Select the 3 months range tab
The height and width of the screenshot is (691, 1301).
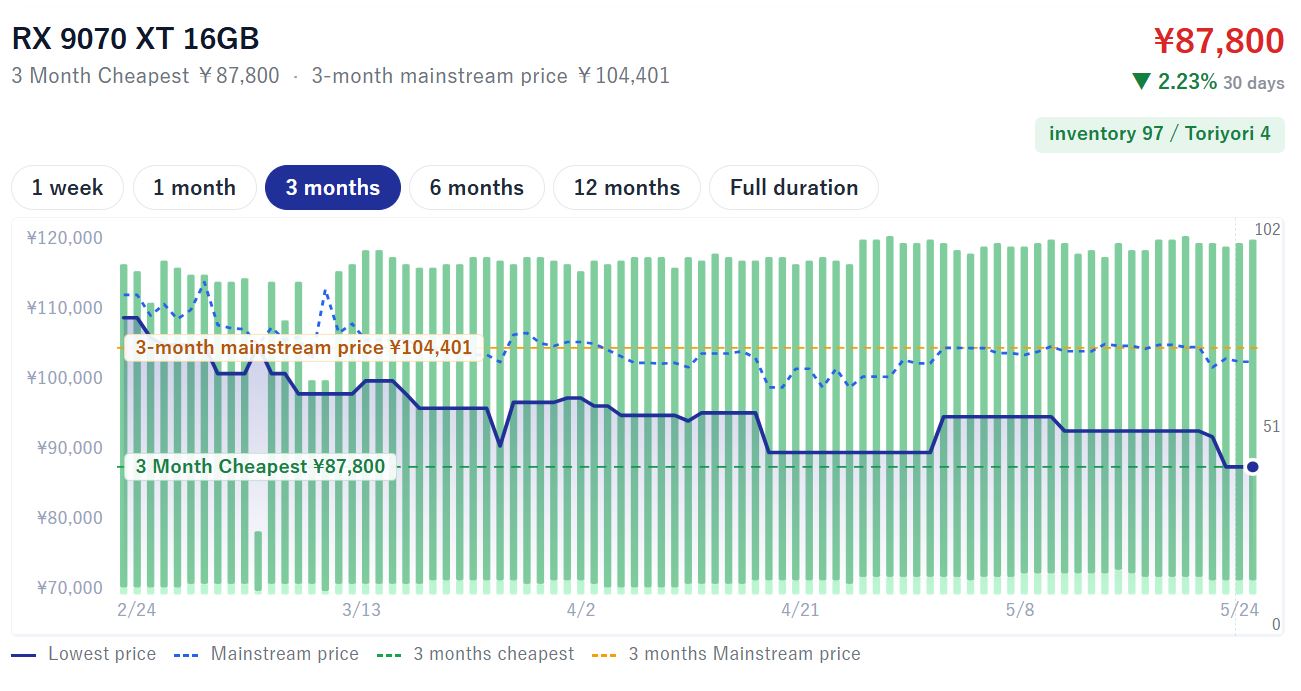tap(333, 188)
